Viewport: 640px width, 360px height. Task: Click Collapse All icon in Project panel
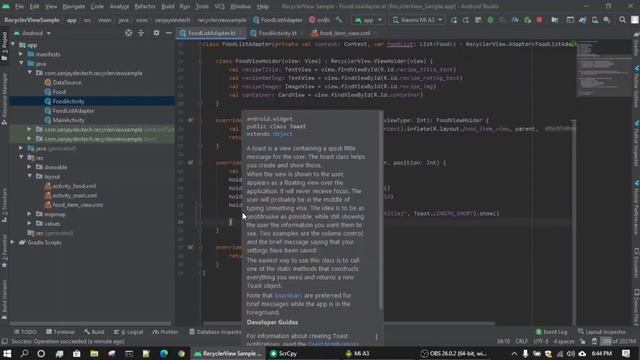[141, 33]
